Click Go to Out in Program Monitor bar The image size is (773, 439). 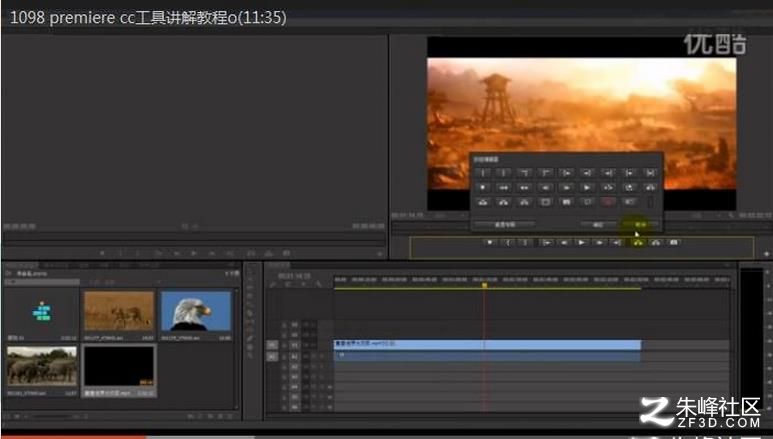pyautogui.click(x=617, y=242)
